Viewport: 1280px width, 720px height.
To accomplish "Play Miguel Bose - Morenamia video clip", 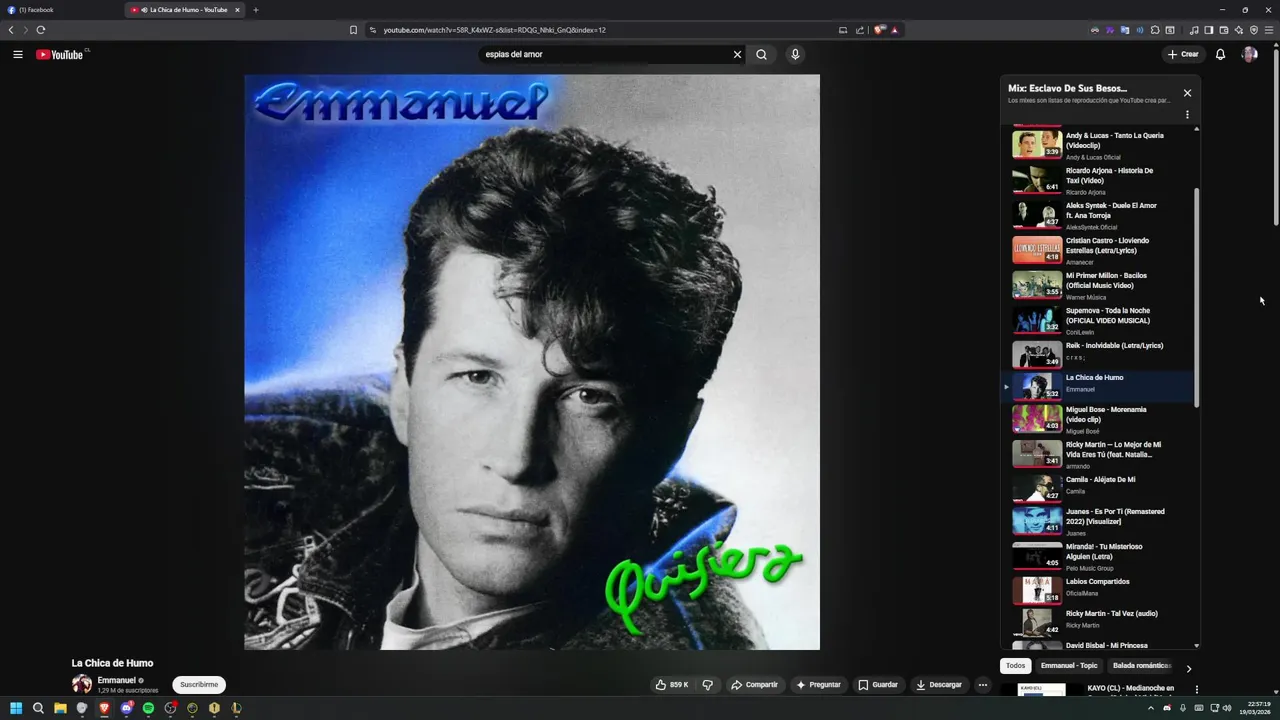I will 1097,419.
